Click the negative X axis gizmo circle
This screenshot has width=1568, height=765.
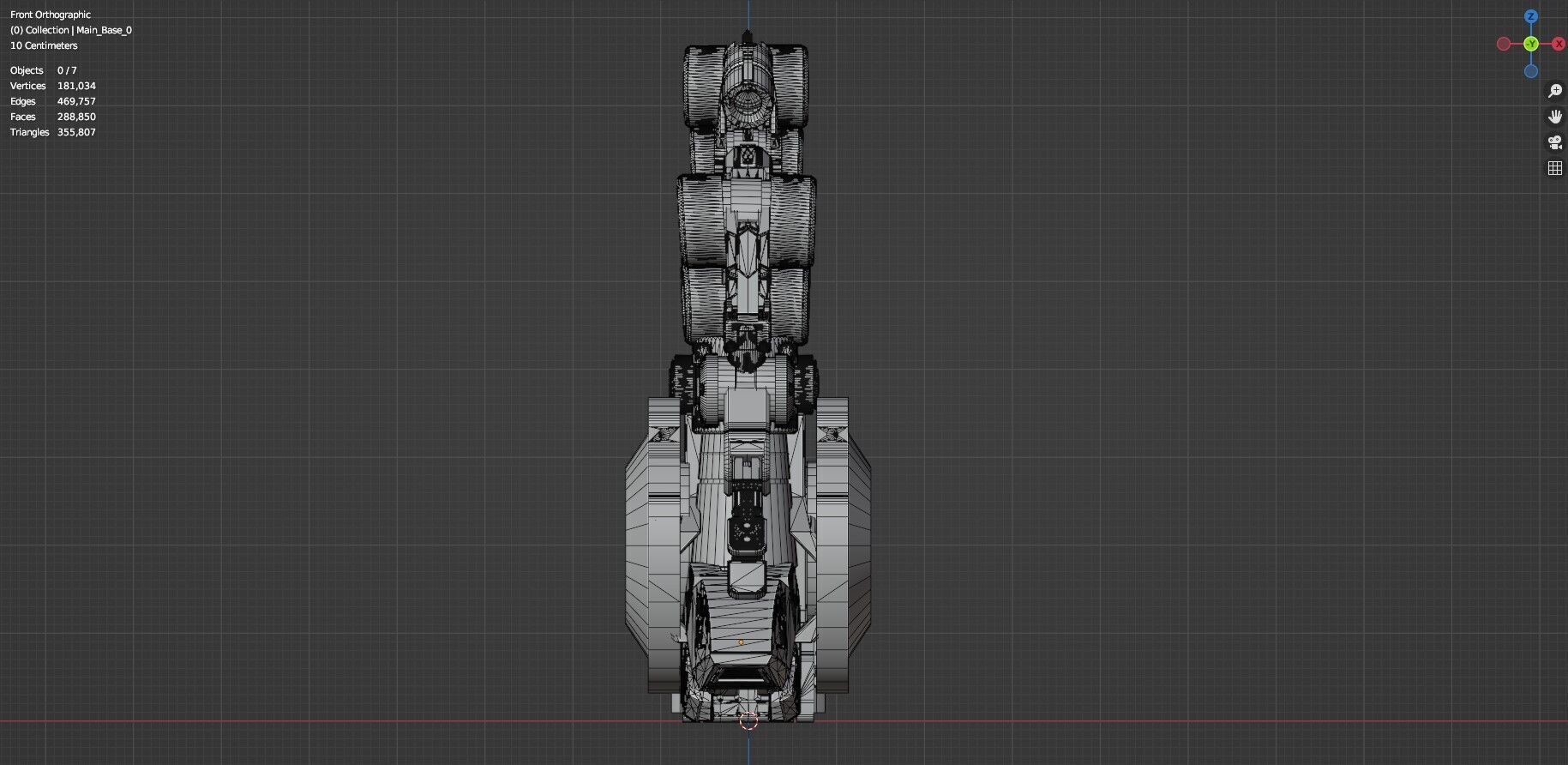(x=1504, y=44)
